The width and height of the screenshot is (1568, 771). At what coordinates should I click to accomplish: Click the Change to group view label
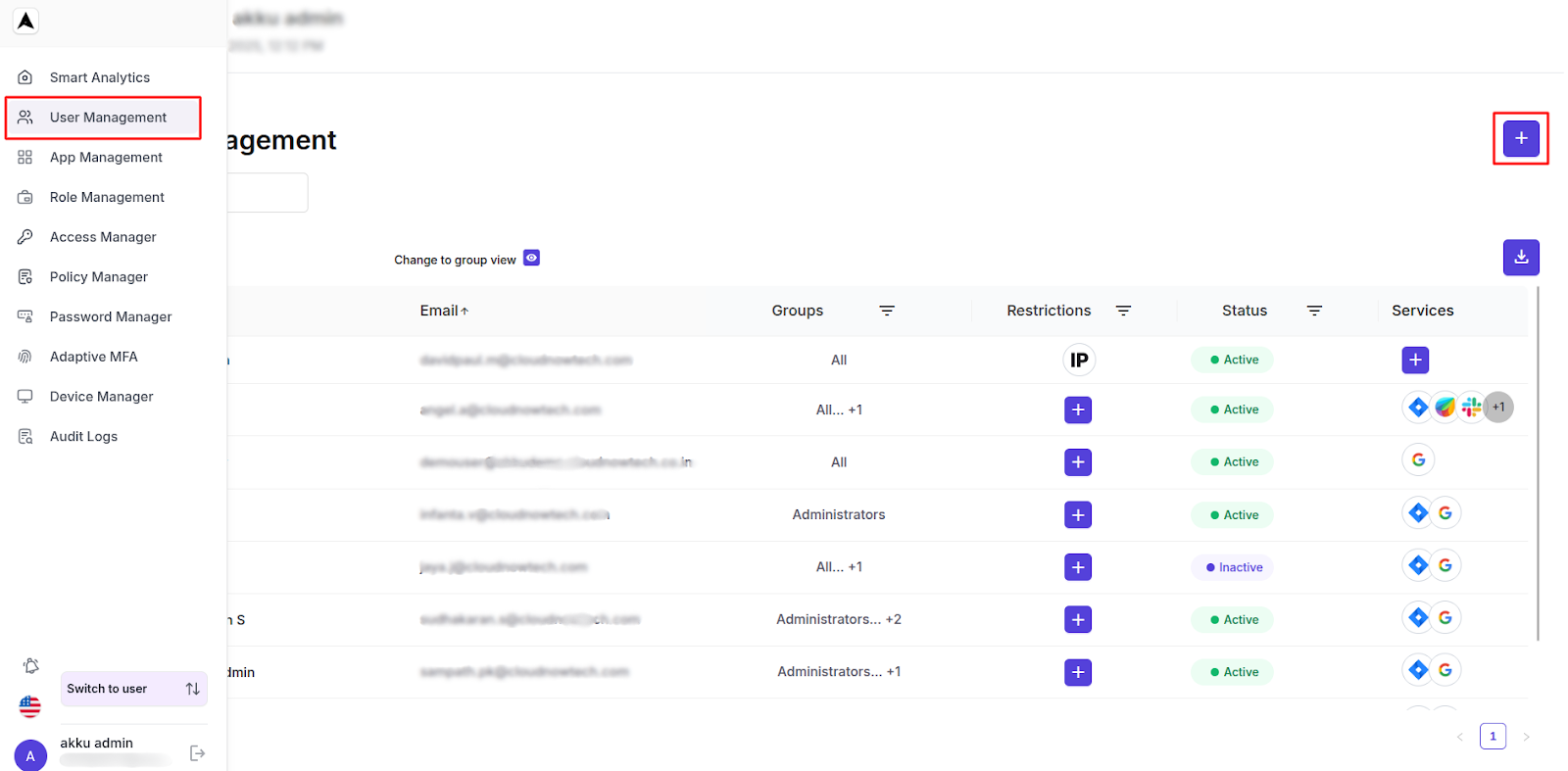pyautogui.click(x=455, y=260)
